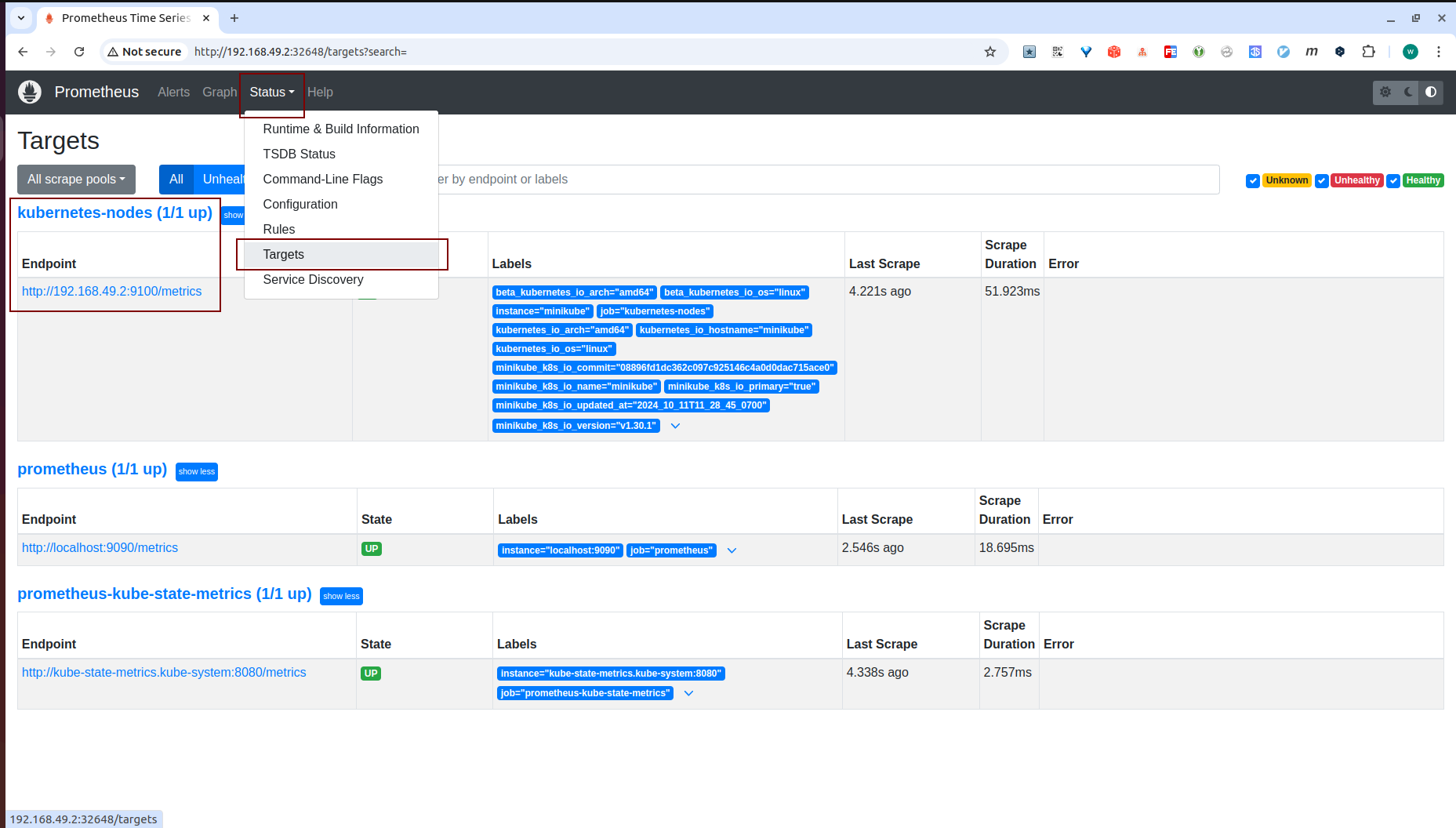
Task: Open the gray circular arrows extension icon
Action: 1227,52
